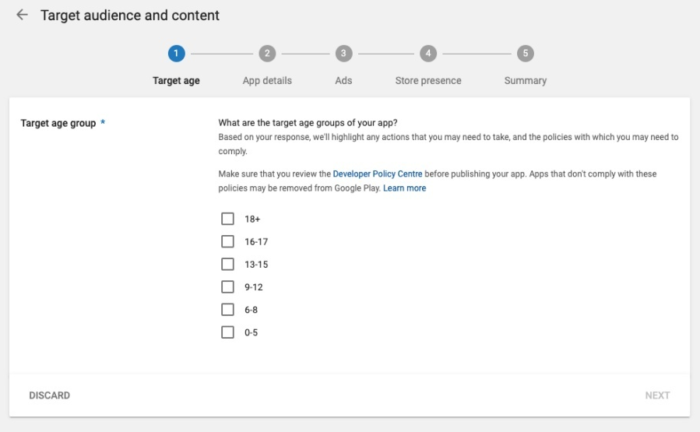Check the 0-5 age group box

click(x=228, y=332)
